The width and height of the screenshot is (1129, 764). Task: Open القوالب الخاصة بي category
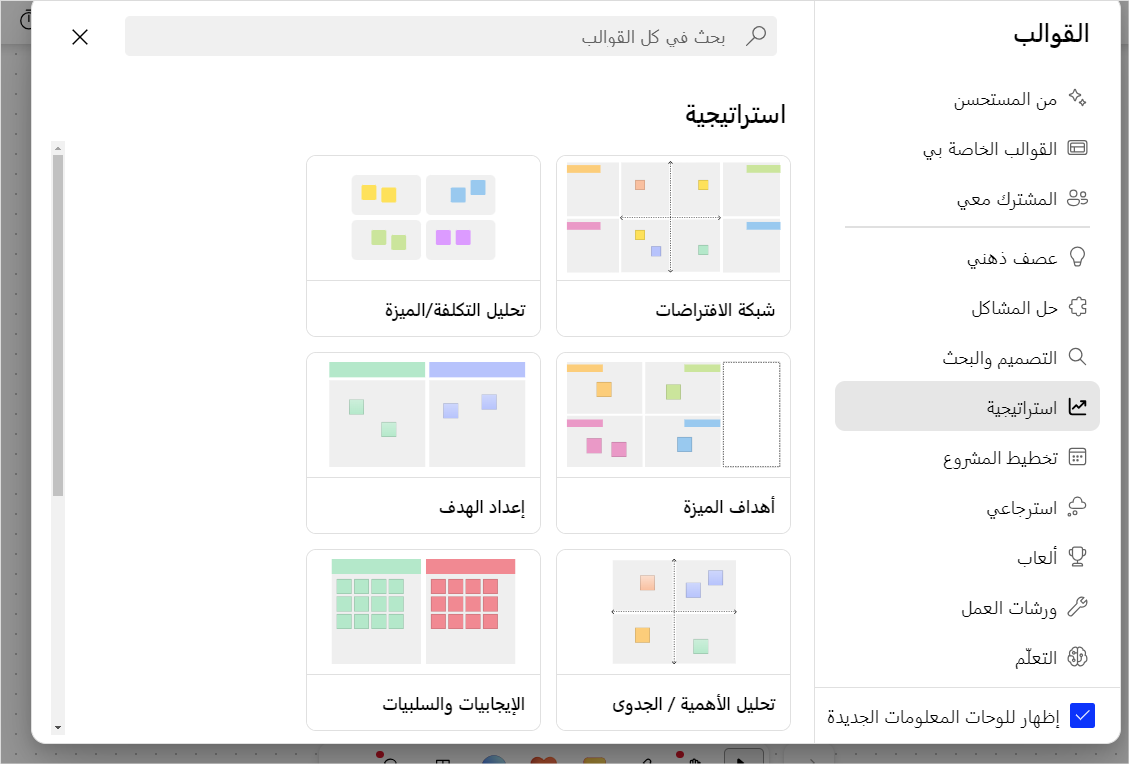coord(967,148)
